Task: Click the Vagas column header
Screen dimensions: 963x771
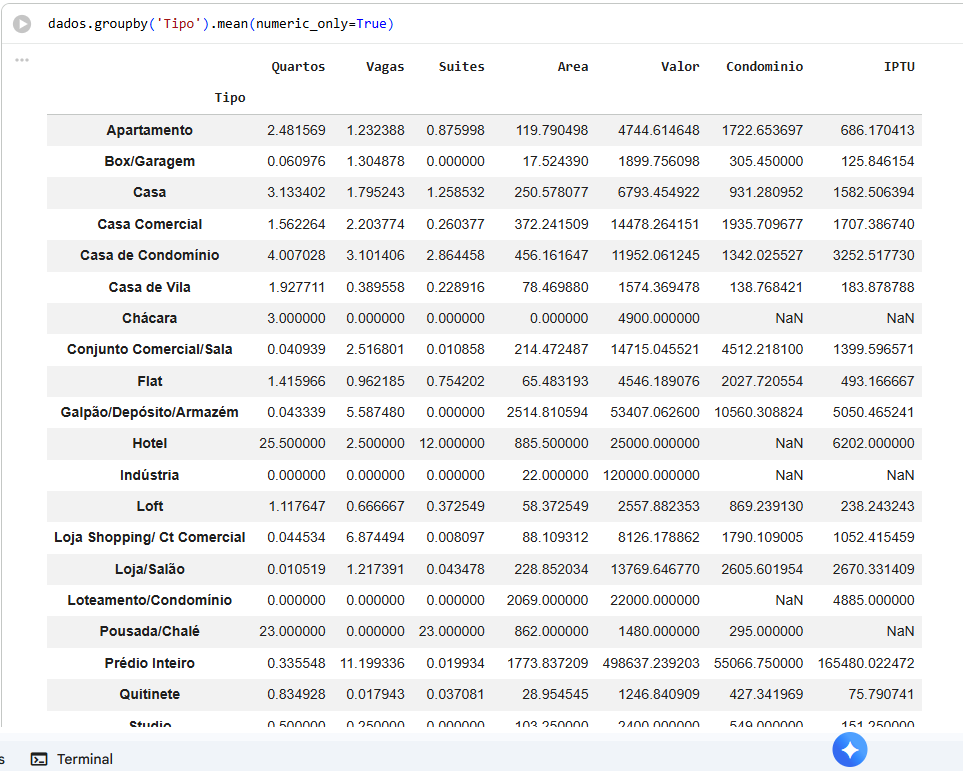Action: [385, 66]
